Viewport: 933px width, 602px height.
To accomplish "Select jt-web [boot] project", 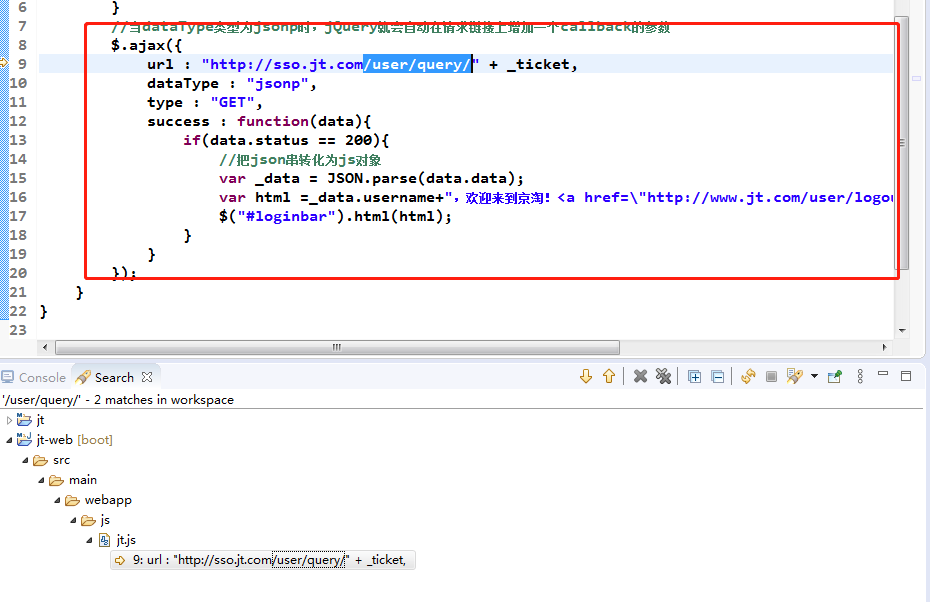I will click(x=74, y=440).
